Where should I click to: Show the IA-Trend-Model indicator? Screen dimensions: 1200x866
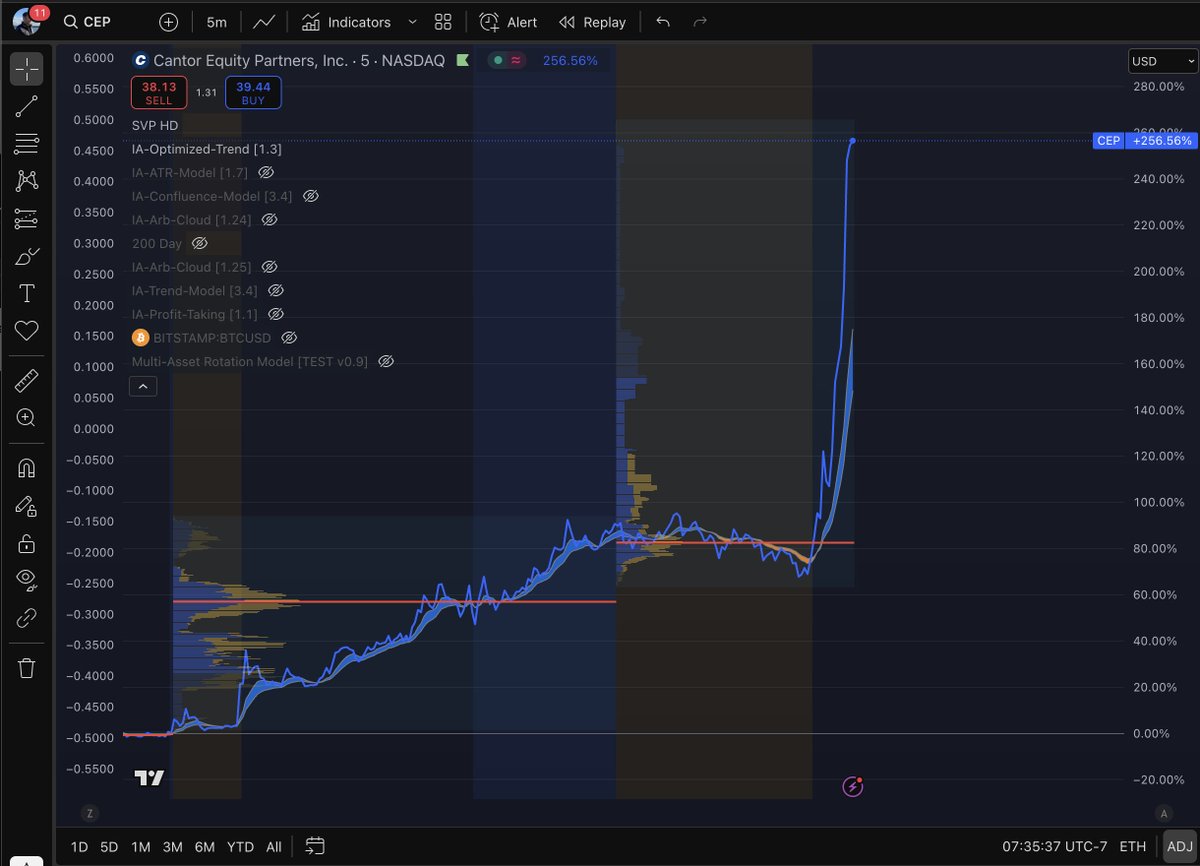[x=276, y=291]
